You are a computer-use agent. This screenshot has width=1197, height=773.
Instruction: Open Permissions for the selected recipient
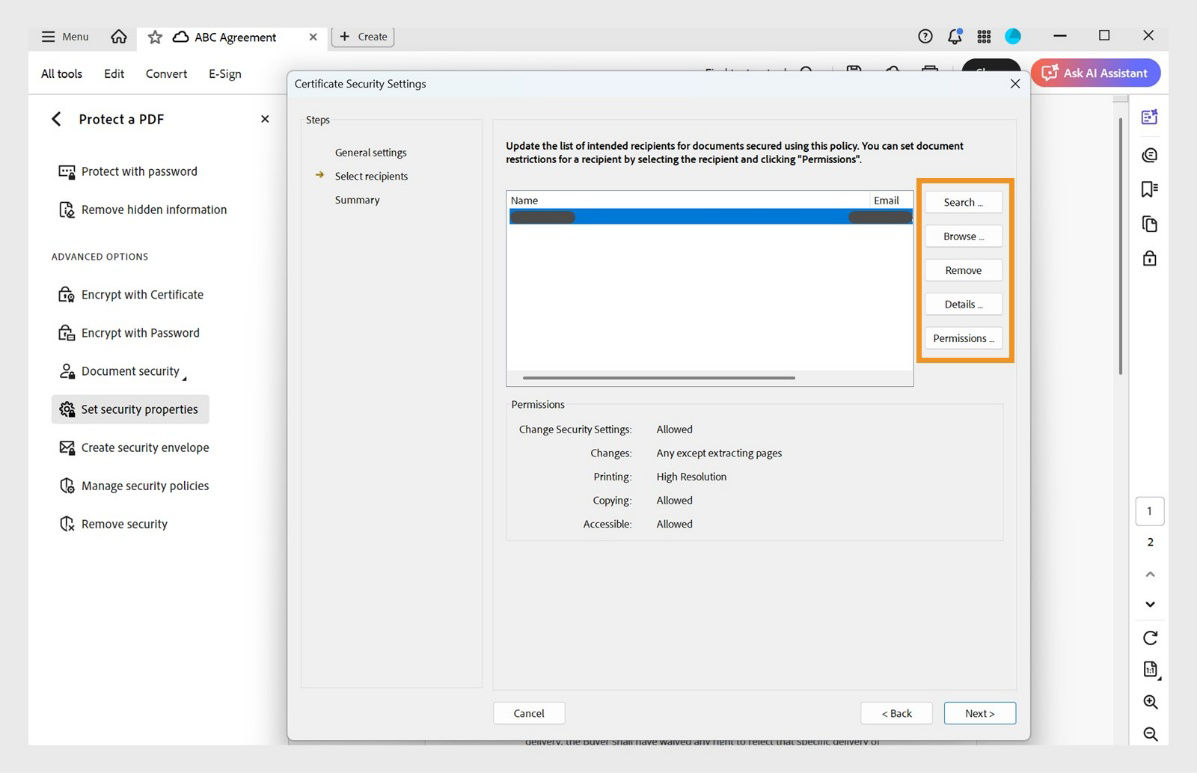962,338
